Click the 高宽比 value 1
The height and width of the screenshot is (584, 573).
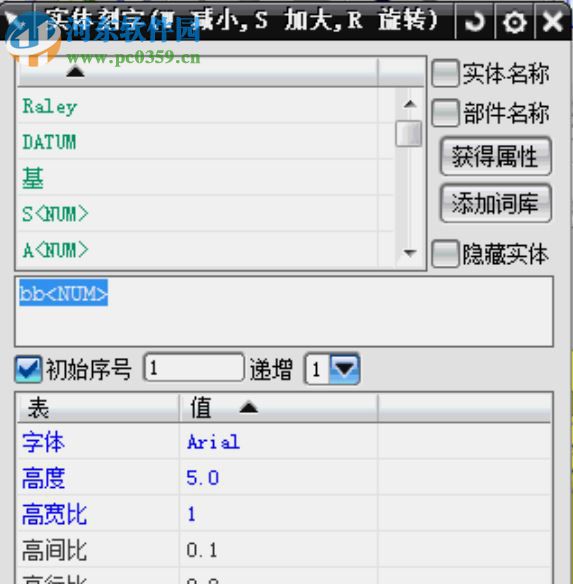(191, 514)
